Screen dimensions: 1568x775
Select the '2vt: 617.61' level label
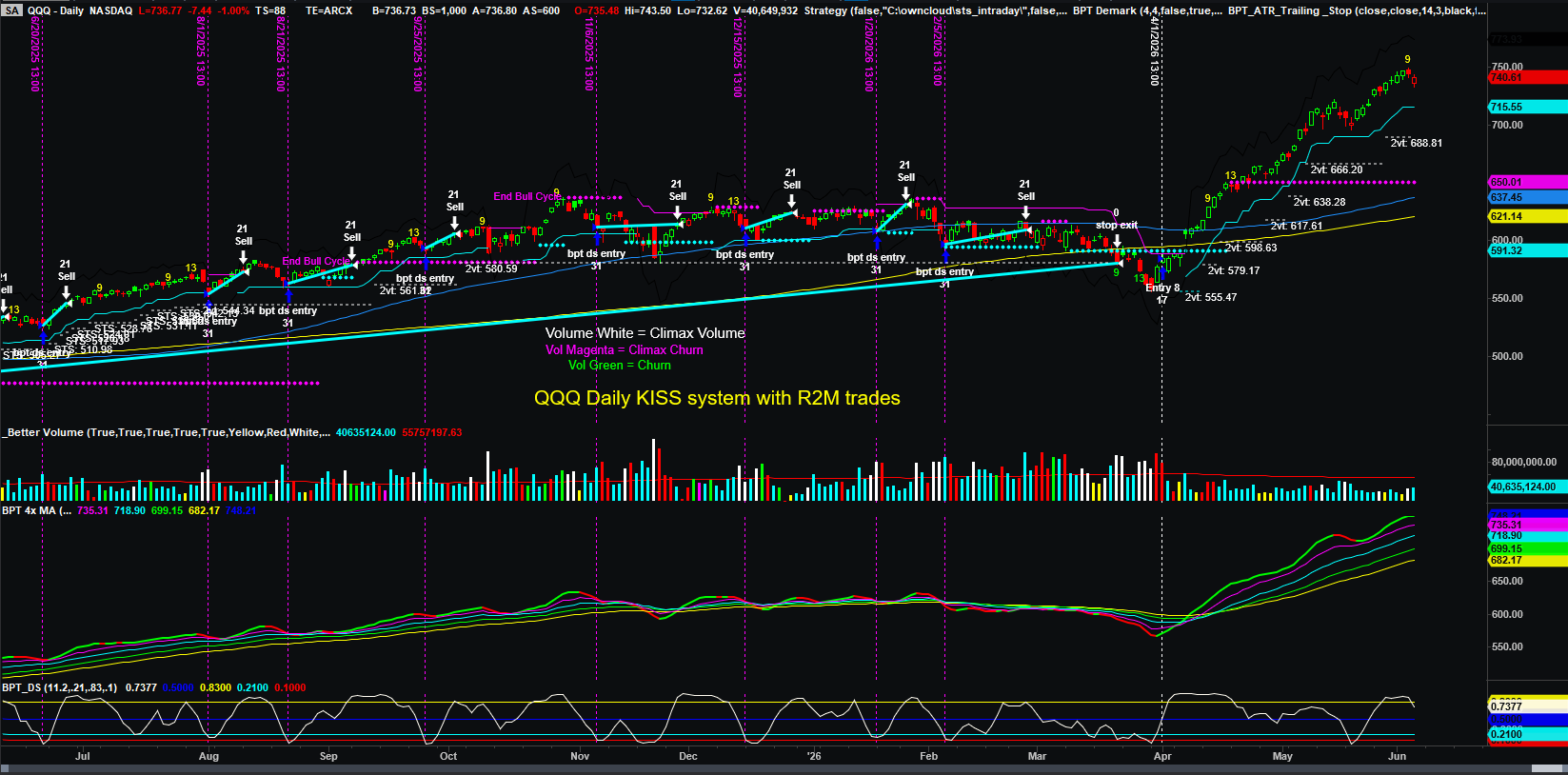coord(1297,226)
